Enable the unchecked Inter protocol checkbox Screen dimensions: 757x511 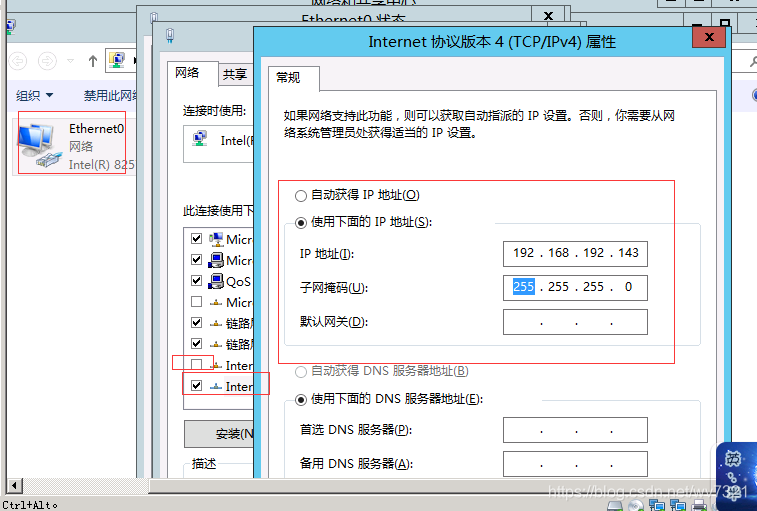[x=196, y=364]
